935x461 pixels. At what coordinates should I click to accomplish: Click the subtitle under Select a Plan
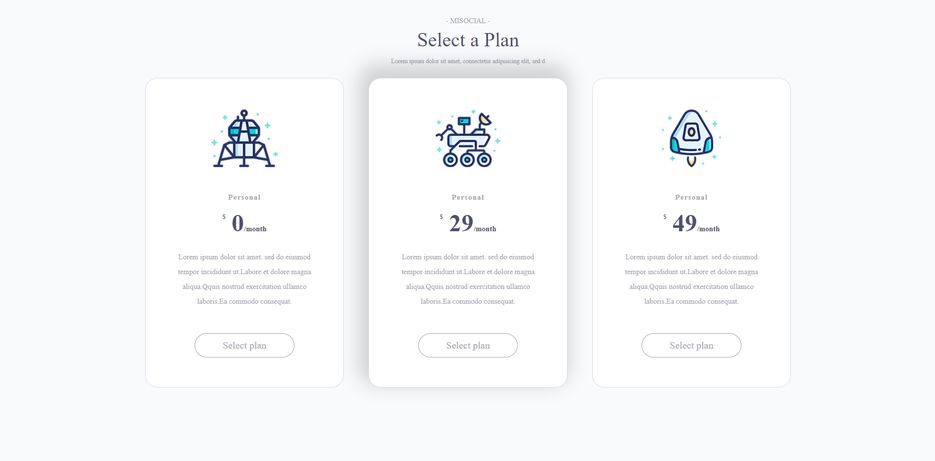coord(468,61)
